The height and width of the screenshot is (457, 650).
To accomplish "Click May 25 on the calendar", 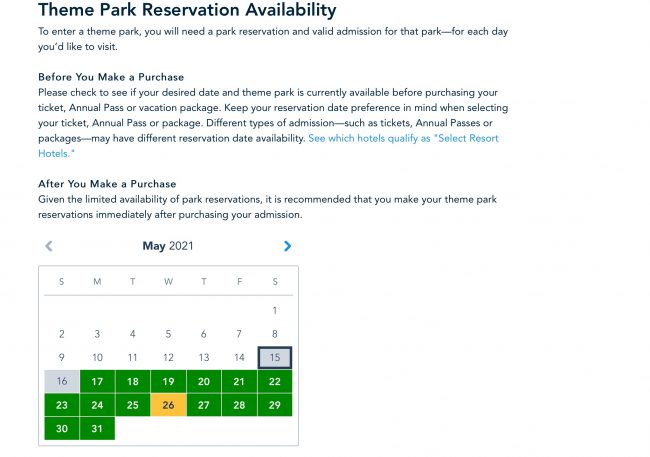I will [x=133, y=405].
